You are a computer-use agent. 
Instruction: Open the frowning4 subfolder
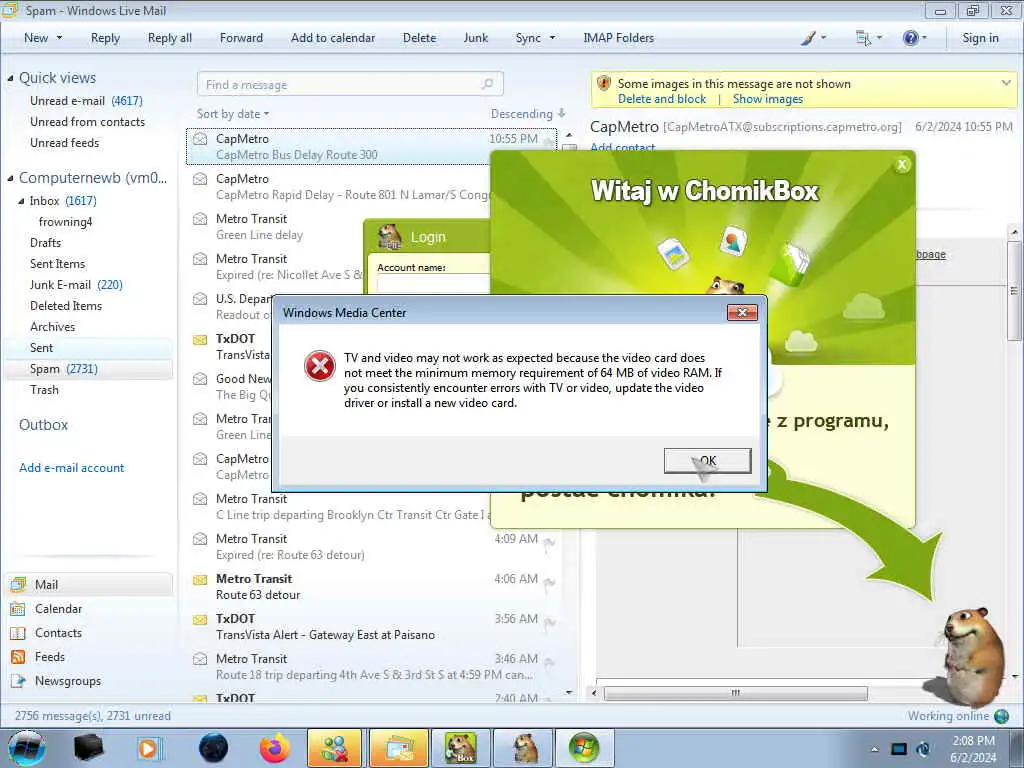(65, 222)
